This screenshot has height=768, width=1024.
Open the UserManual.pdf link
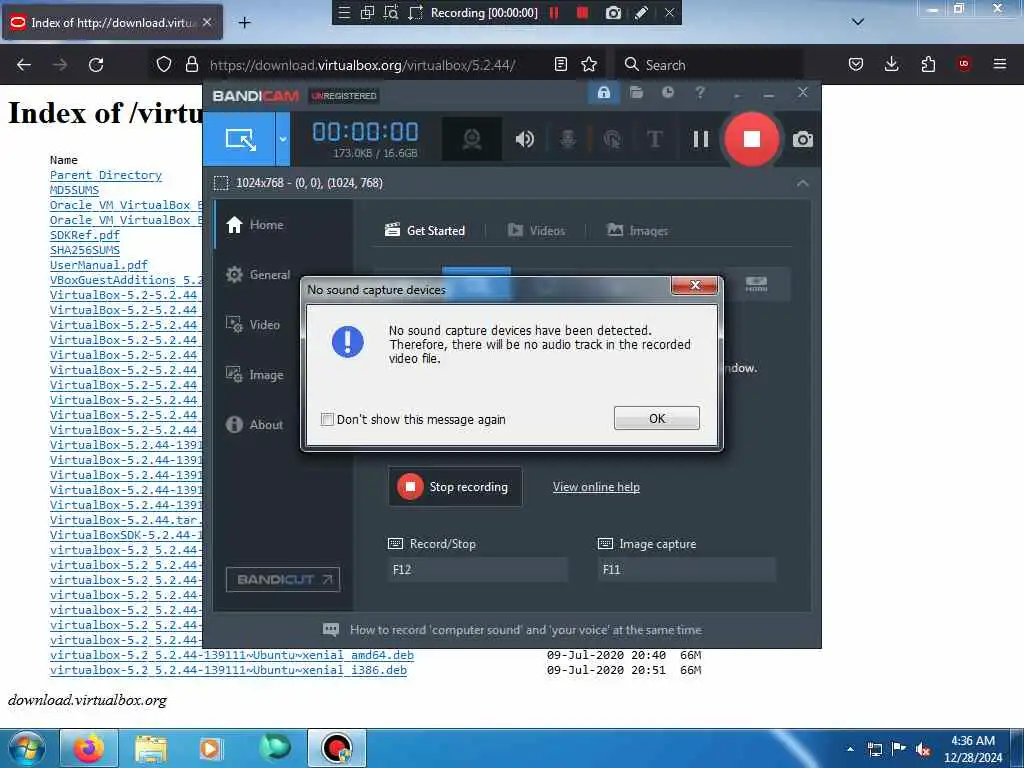click(x=99, y=265)
